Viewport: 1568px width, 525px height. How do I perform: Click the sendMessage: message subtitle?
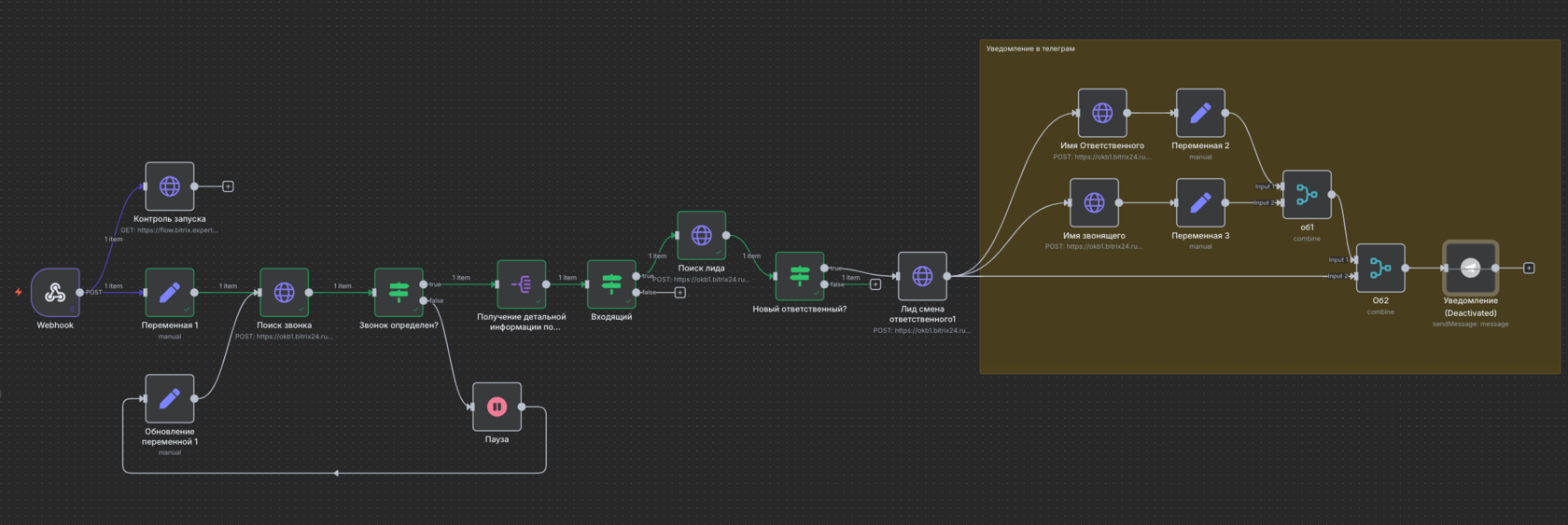[1471, 325]
